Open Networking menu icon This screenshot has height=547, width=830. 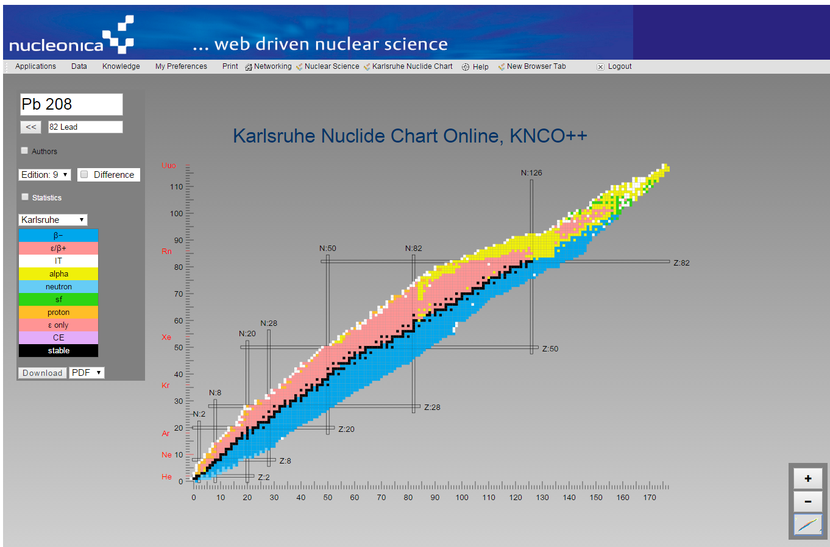[248, 67]
